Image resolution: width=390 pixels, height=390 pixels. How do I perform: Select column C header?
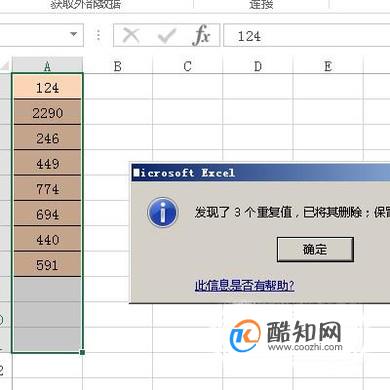pyautogui.click(x=187, y=66)
